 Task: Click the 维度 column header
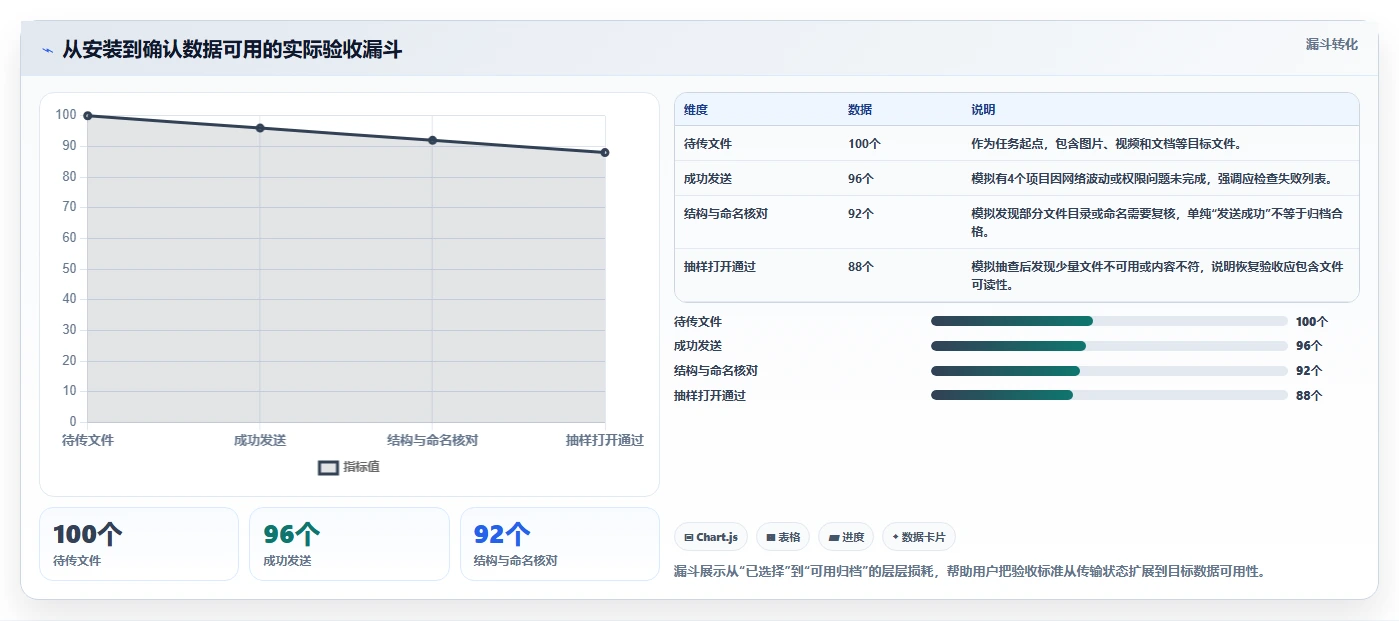pyautogui.click(x=696, y=110)
